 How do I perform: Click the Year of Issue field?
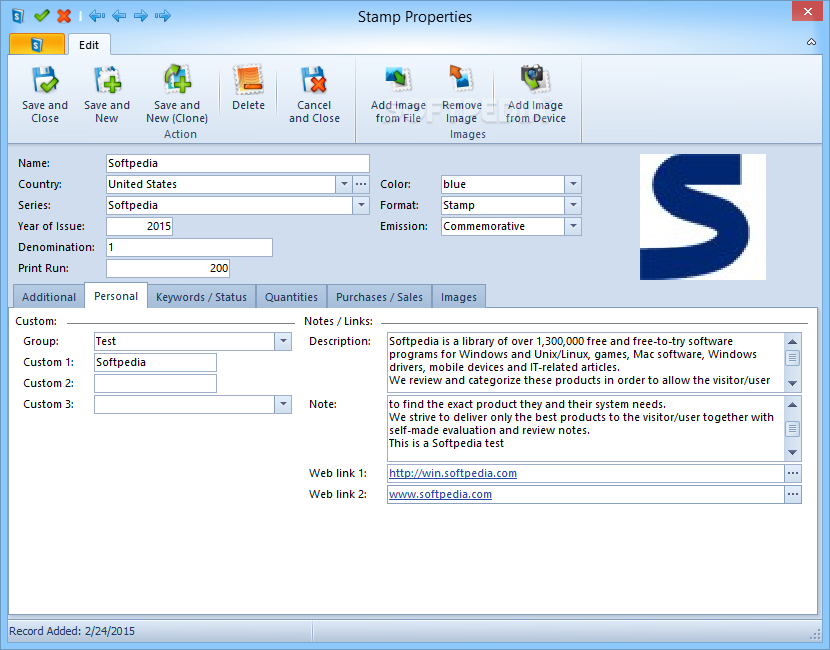139,227
